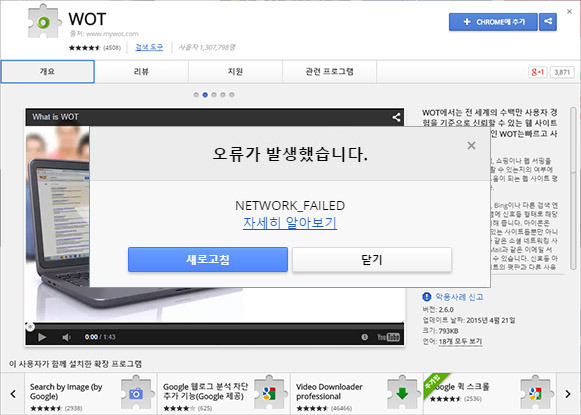Click the WOT star rating
Viewport: 581px width, 415px height.
pos(84,48)
